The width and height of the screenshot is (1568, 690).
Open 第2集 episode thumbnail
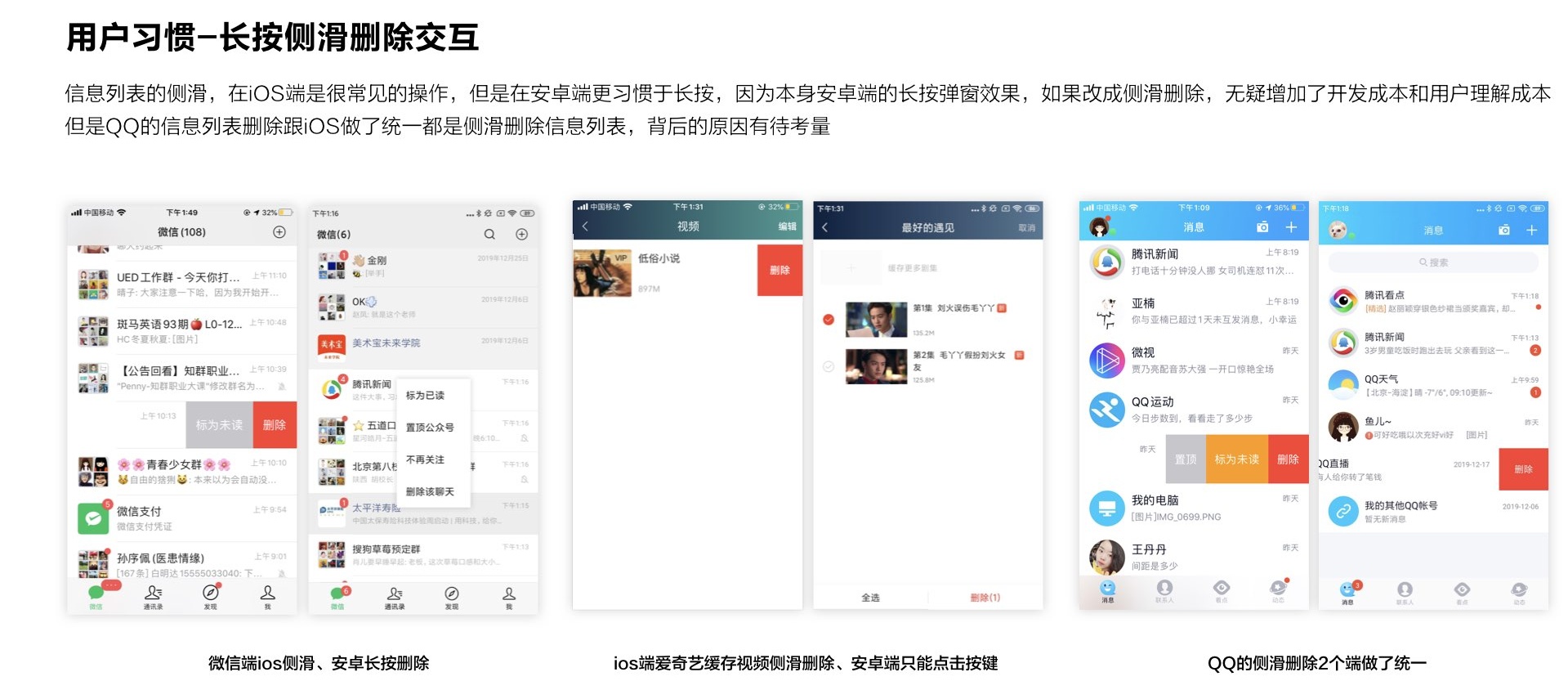click(876, 366)
